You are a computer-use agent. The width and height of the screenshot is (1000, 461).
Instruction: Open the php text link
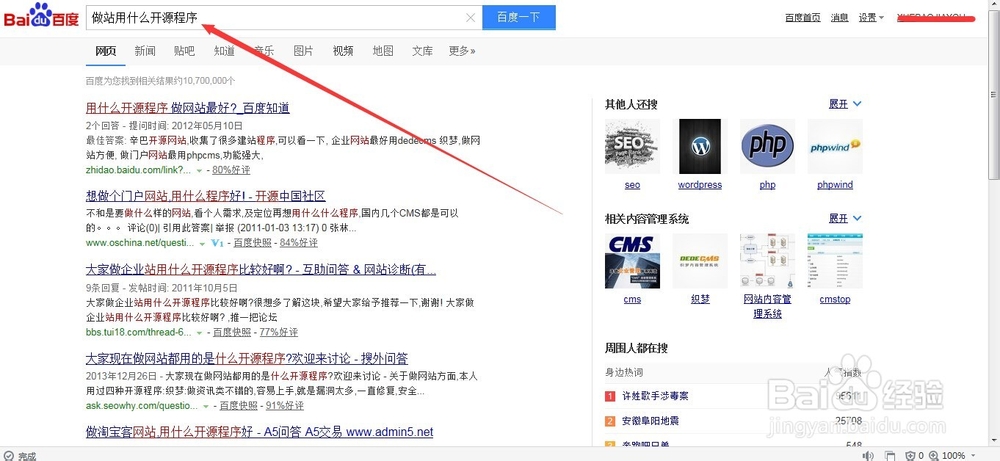click(767, 185)
